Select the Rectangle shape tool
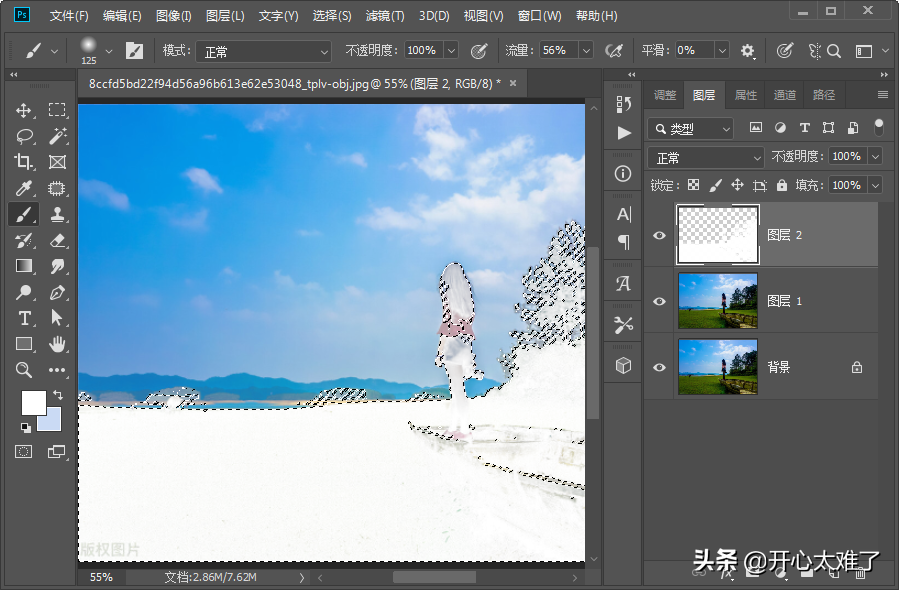Viewport: 899px width, 590px height. coord(24,344)
